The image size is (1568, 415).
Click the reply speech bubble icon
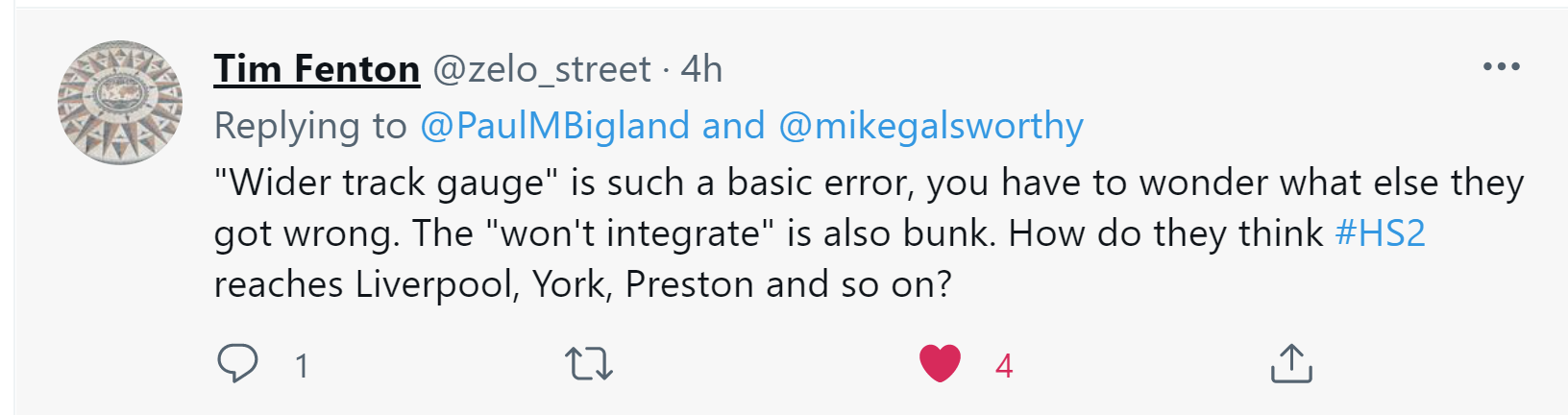click(237, 364)
